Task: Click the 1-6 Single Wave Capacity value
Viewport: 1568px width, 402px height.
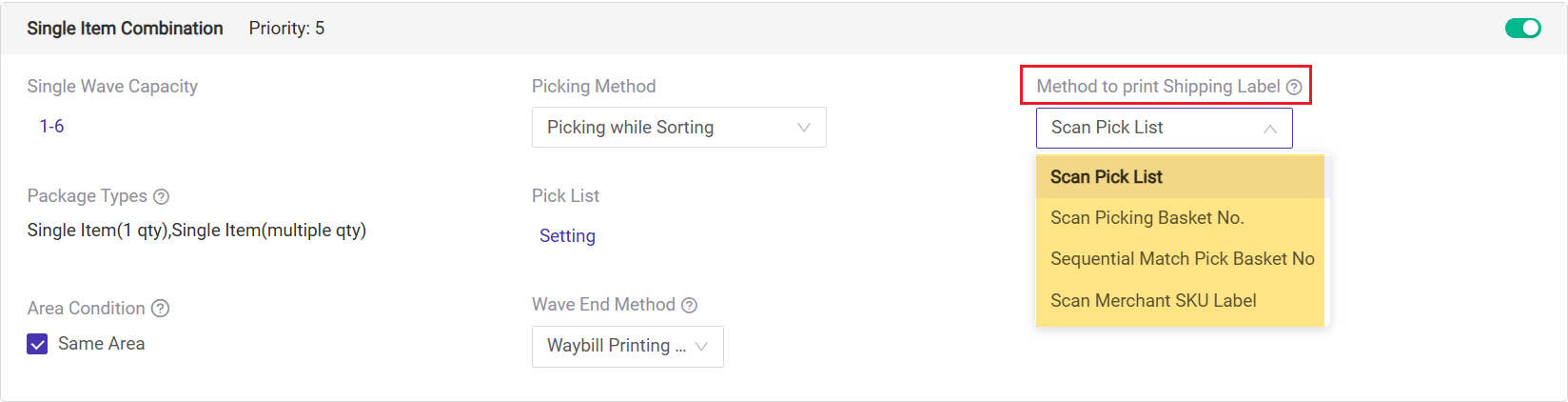Action: tap(51, 127)
